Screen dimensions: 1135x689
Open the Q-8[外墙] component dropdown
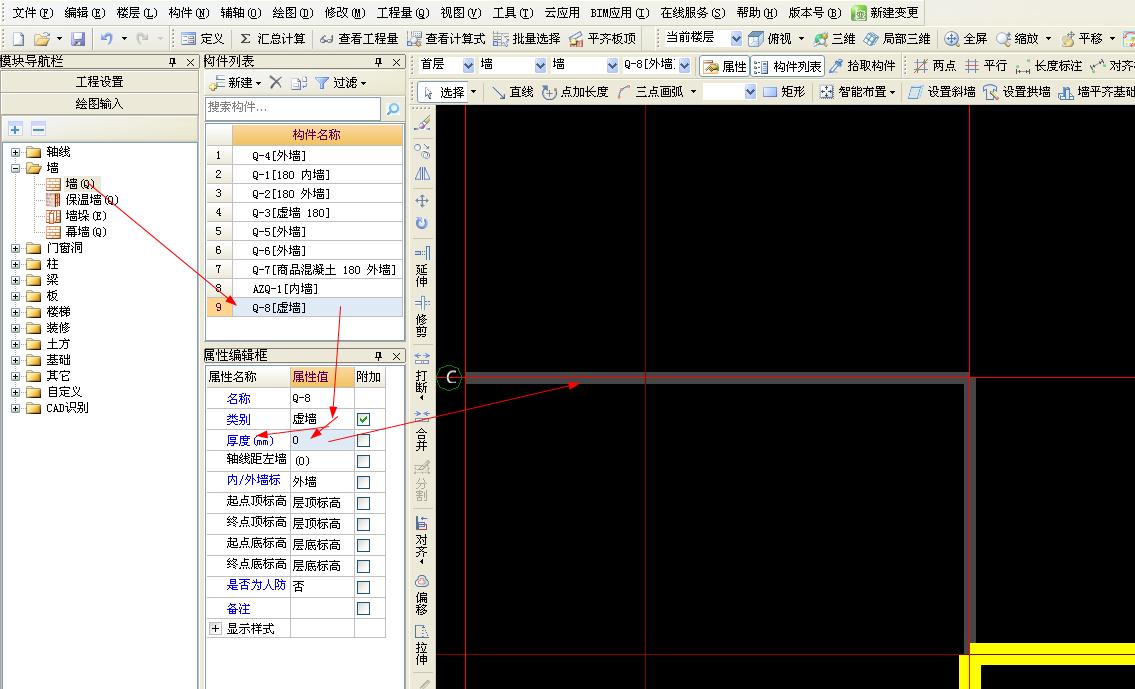point(684,66)
